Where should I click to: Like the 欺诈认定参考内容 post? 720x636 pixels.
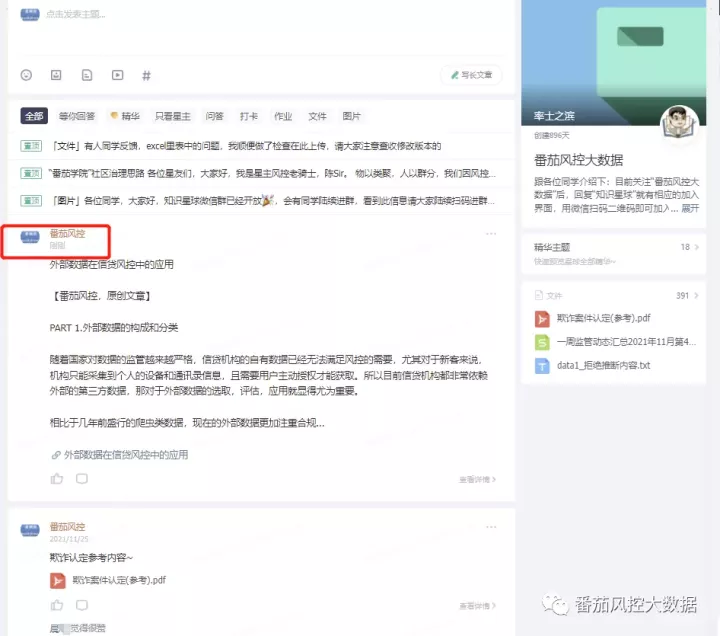click(x=57, y=605)
